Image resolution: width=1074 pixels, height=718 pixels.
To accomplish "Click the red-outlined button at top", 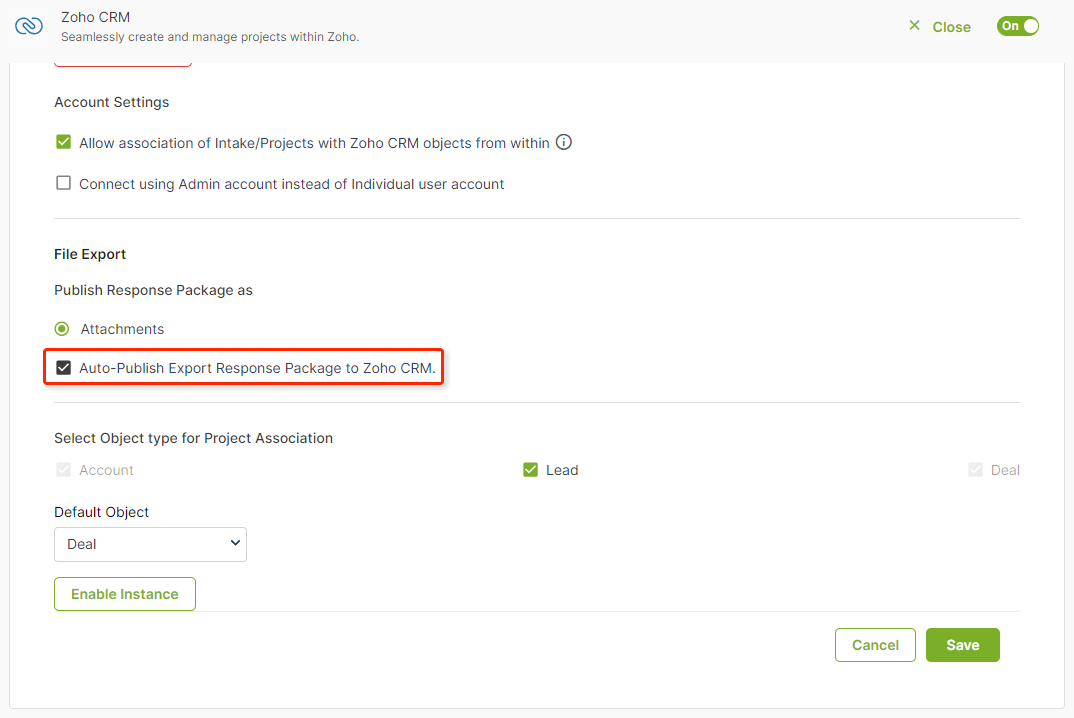I will click(122, 64).
